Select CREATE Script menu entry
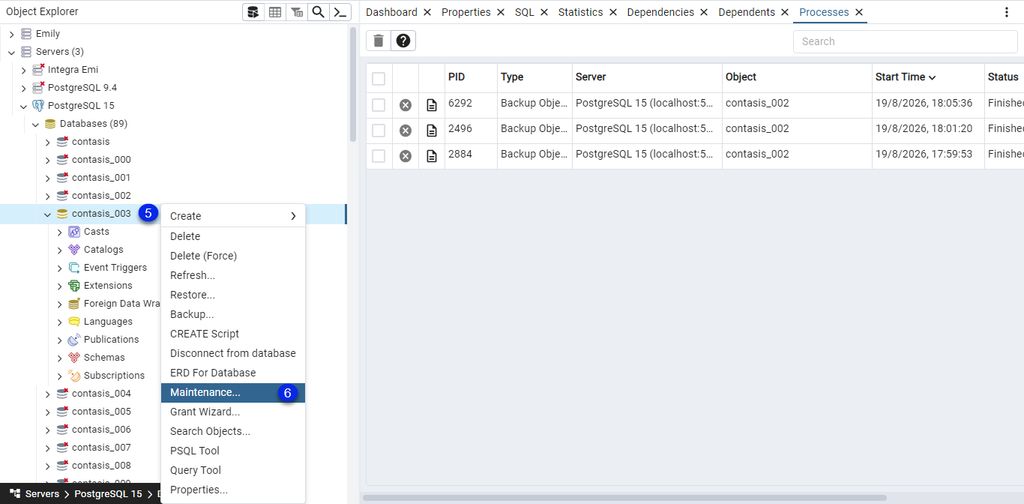1024x504 pixels. point(233,334)
